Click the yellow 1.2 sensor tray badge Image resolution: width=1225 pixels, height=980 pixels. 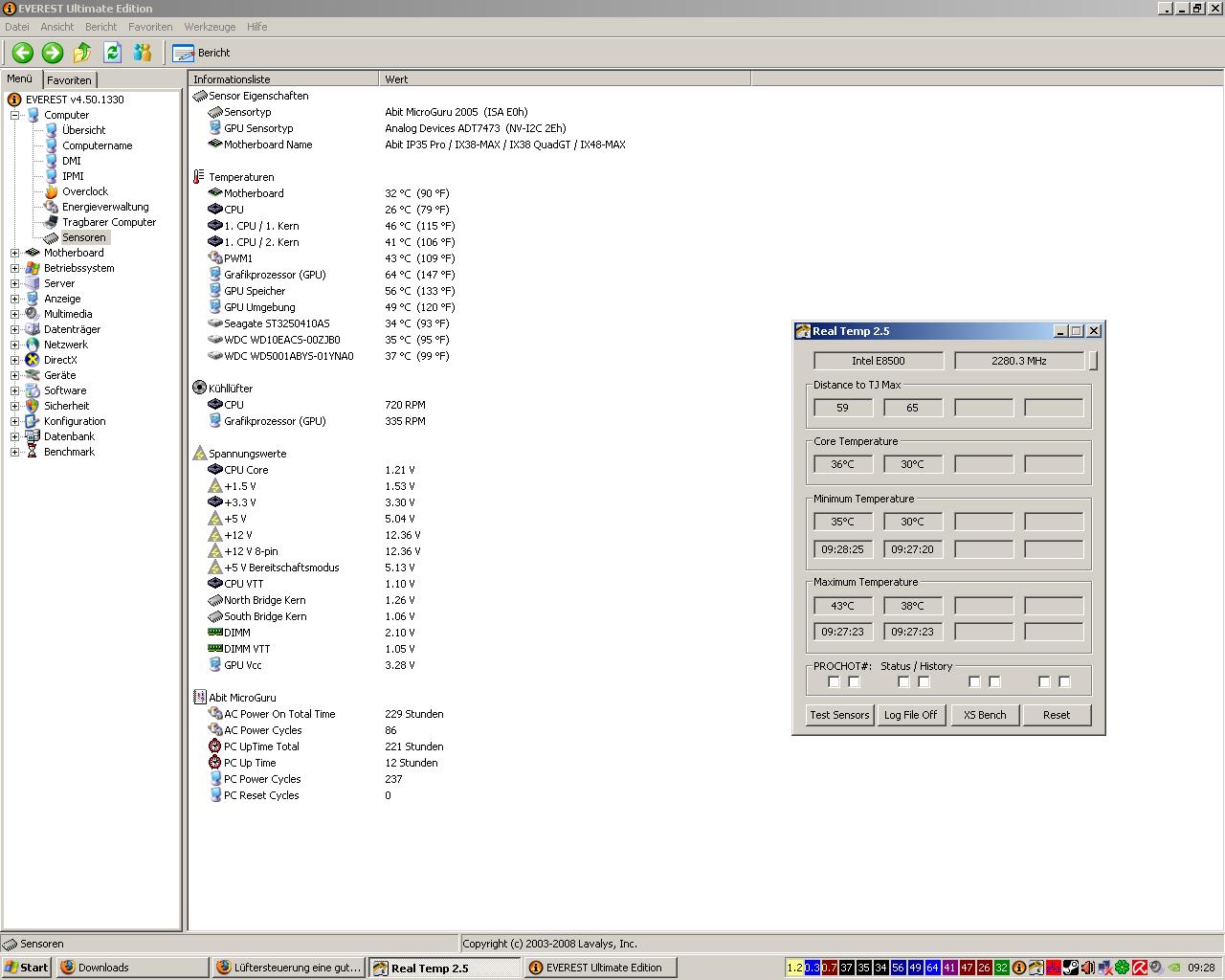pos(794,968)
